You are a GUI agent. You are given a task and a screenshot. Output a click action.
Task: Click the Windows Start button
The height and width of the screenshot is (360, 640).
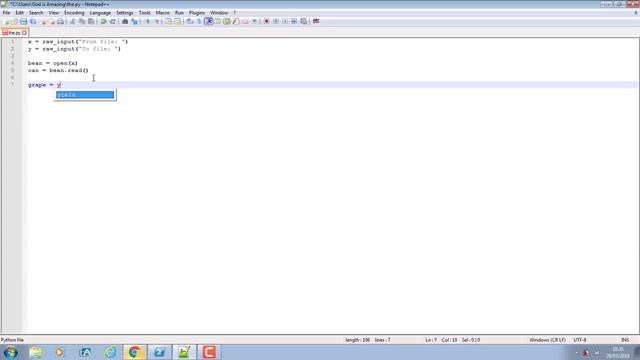pos(11,352)
